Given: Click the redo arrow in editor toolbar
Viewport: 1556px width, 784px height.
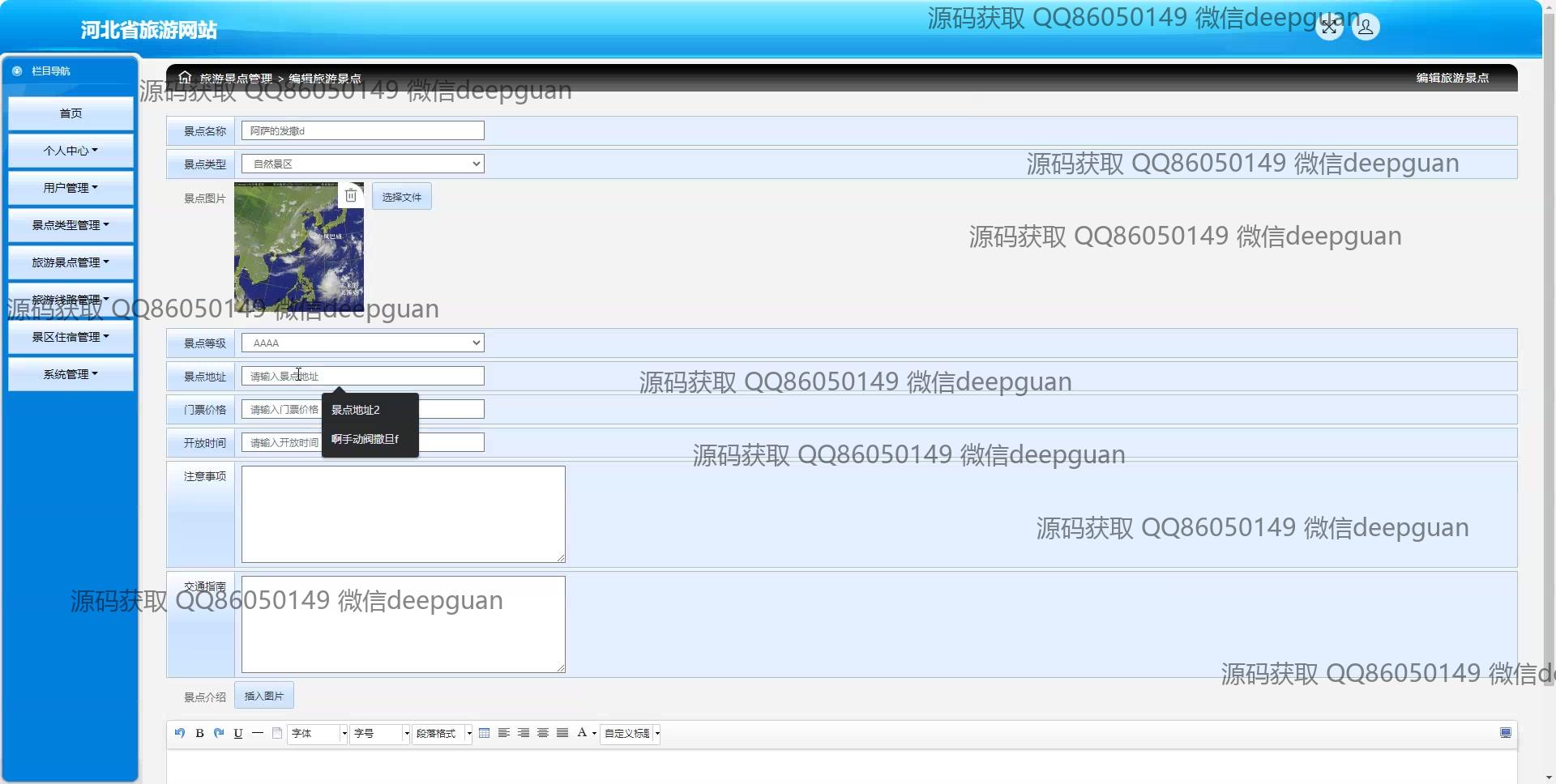Looking at the screenshot, I should [x=219, y=733].
